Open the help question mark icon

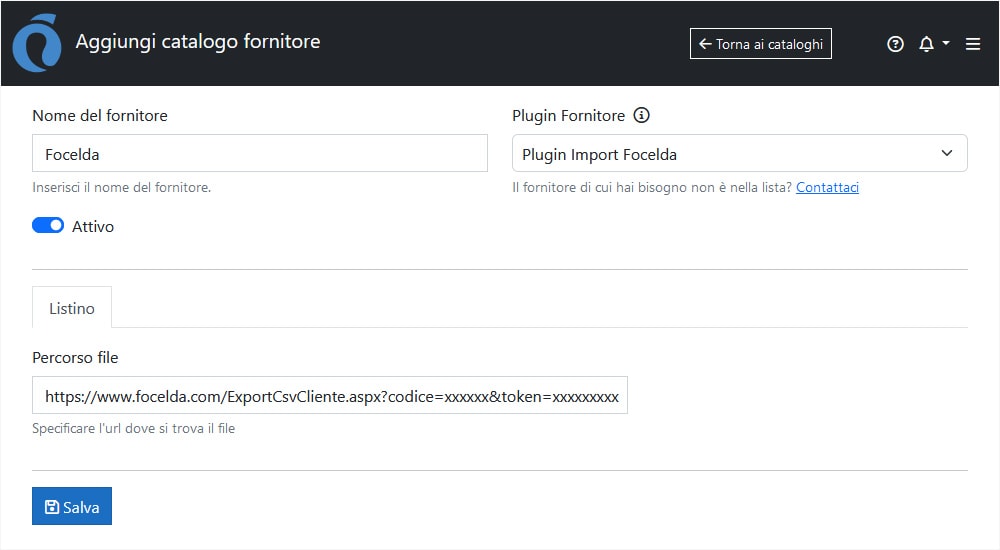tap(895, 44)
